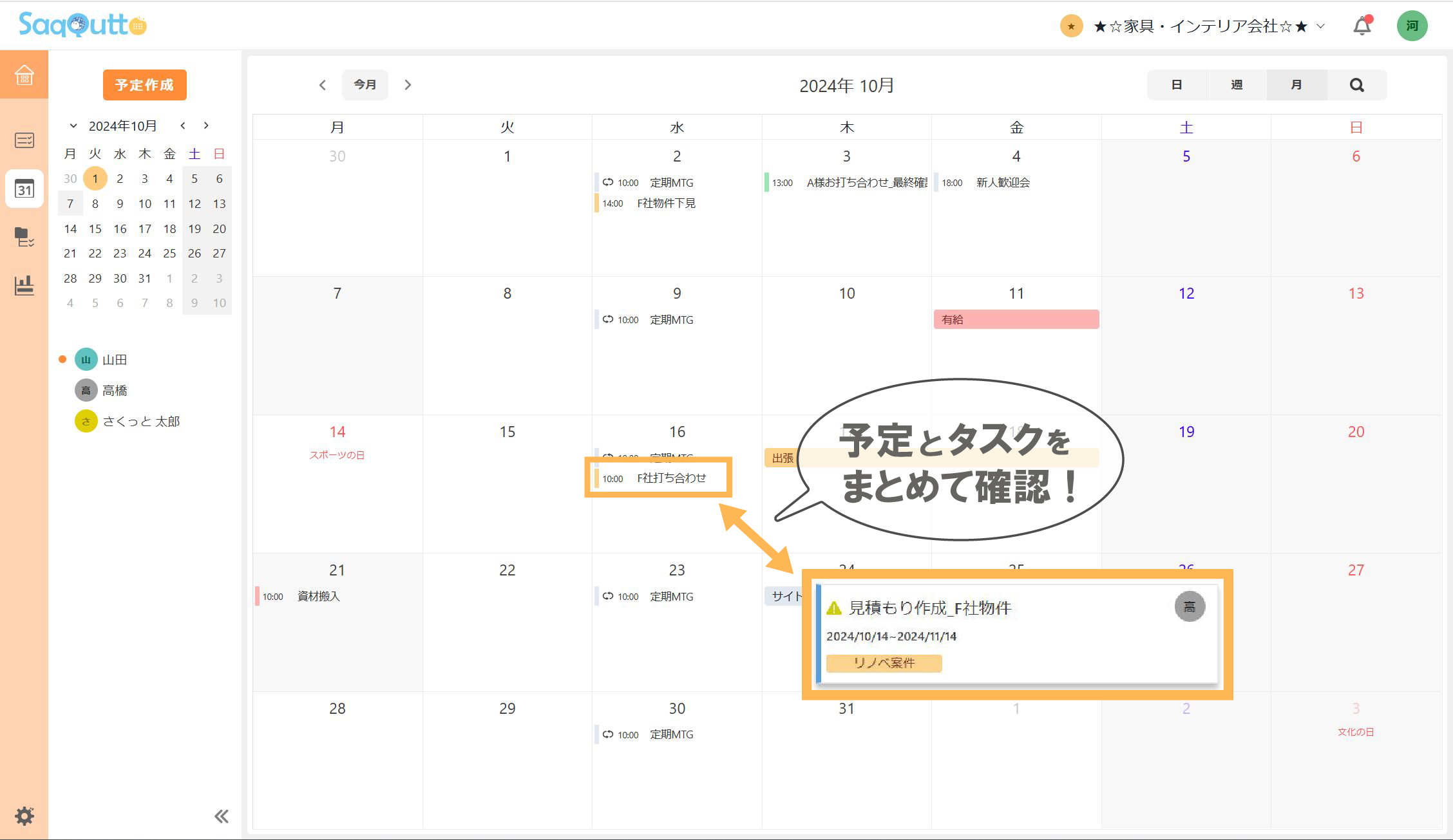This screenshot has width=1453, height=840.
Task: Open the pink 有給 event bar
Action: click(1016, 319)
